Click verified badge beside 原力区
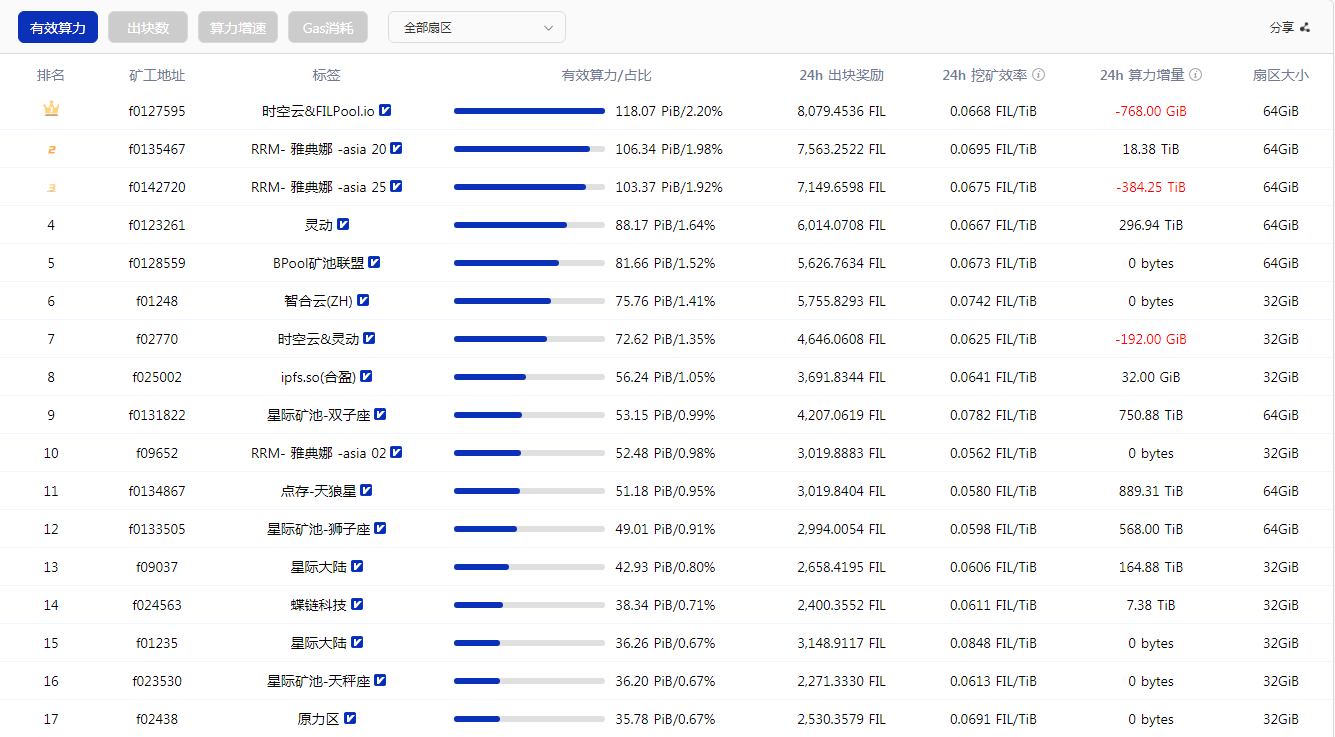This screenshot has height=737, width=1335. point(350,719)
